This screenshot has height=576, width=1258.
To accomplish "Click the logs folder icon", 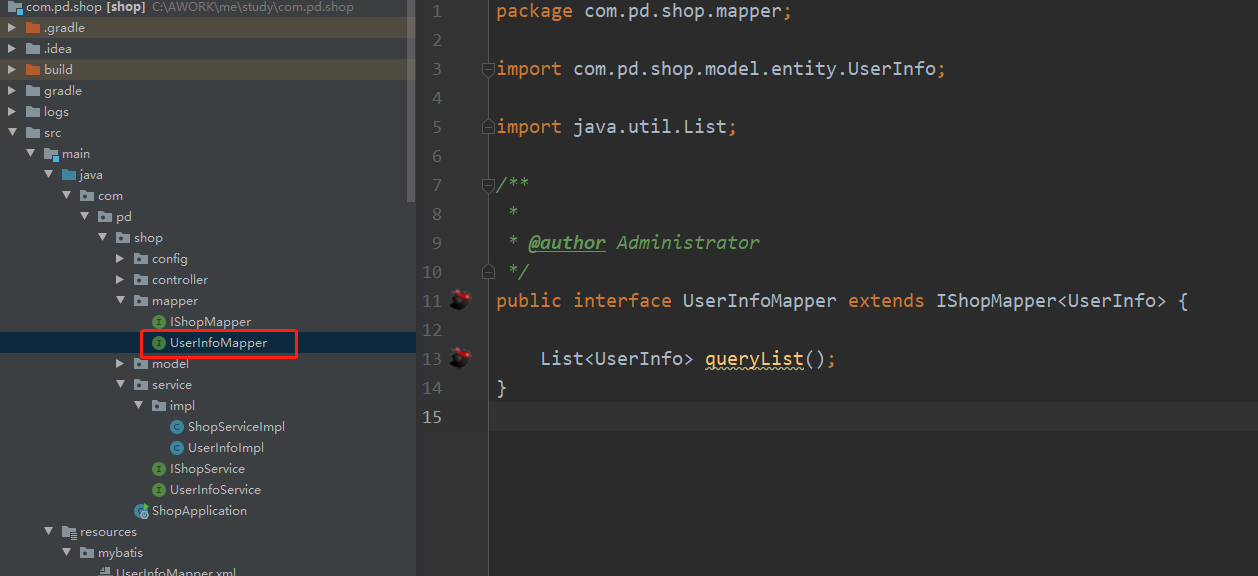I will pos(33,112).
